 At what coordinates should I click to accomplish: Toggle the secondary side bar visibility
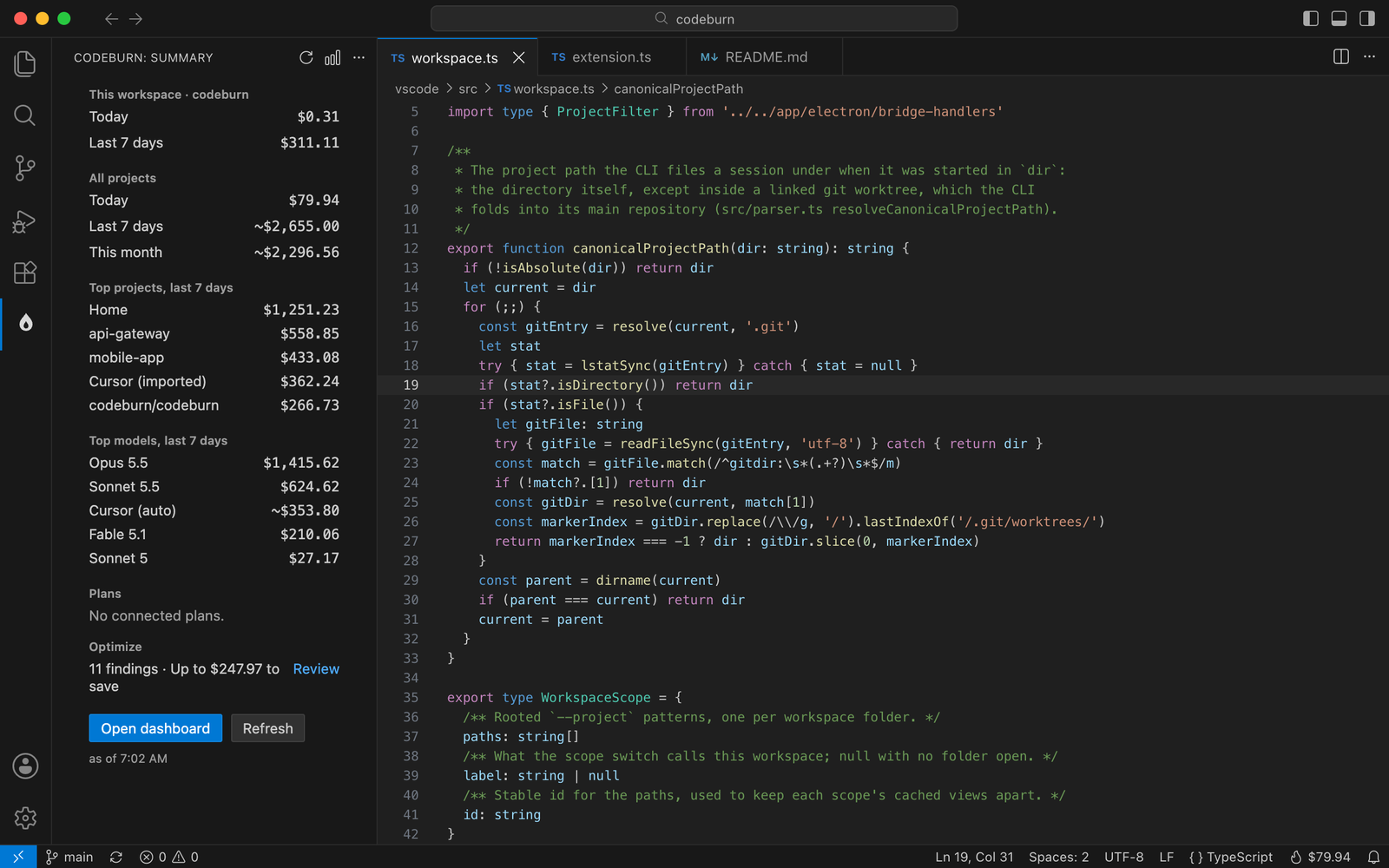pyautogui.click(x=1367, y=18)
